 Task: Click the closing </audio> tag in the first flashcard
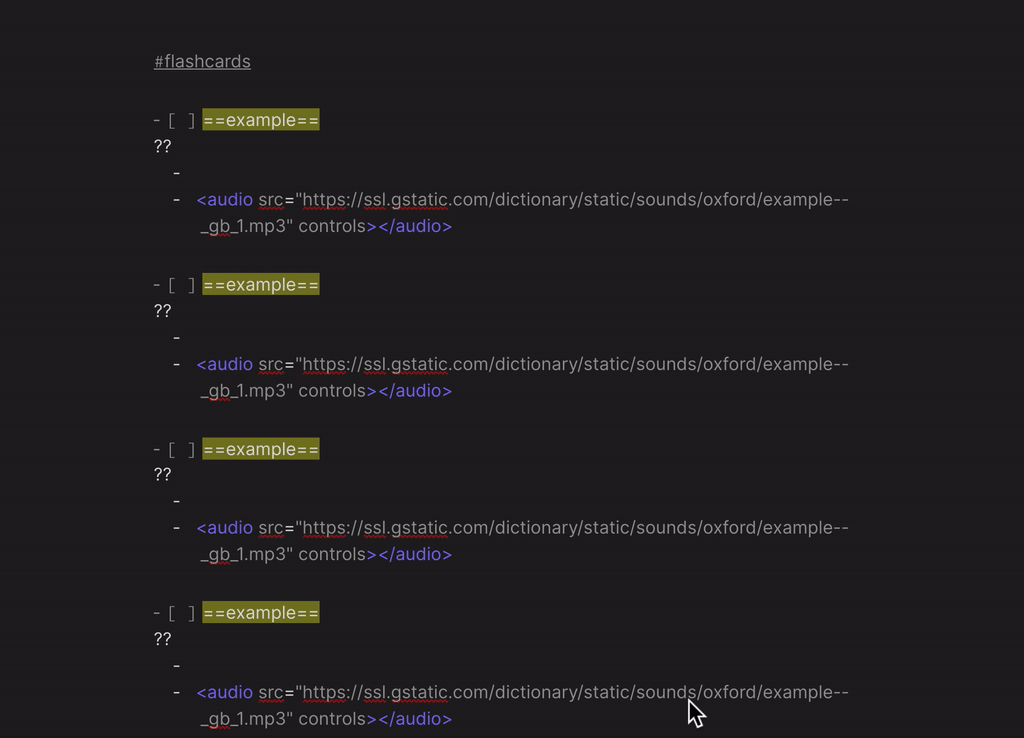pyautogui.click(x=415, y=226)
